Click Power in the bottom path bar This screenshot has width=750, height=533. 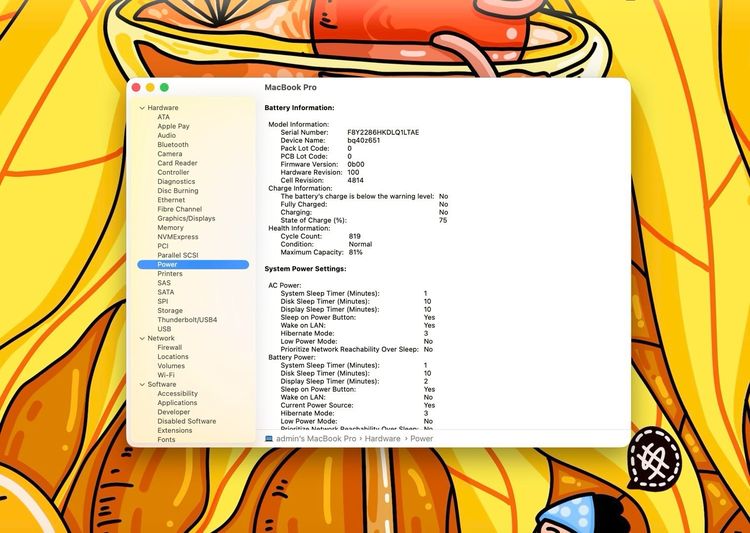[422, 439]
